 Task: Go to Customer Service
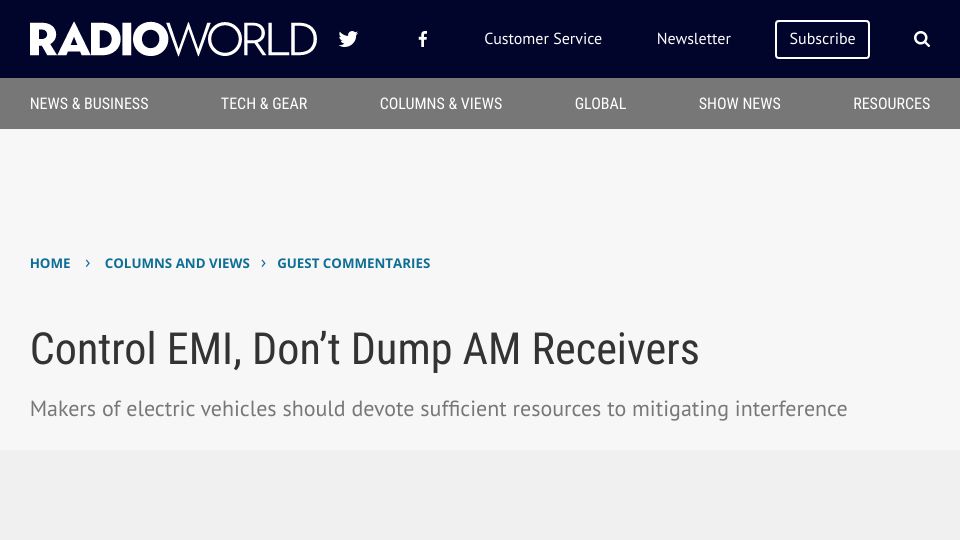[x=542, y=39]
